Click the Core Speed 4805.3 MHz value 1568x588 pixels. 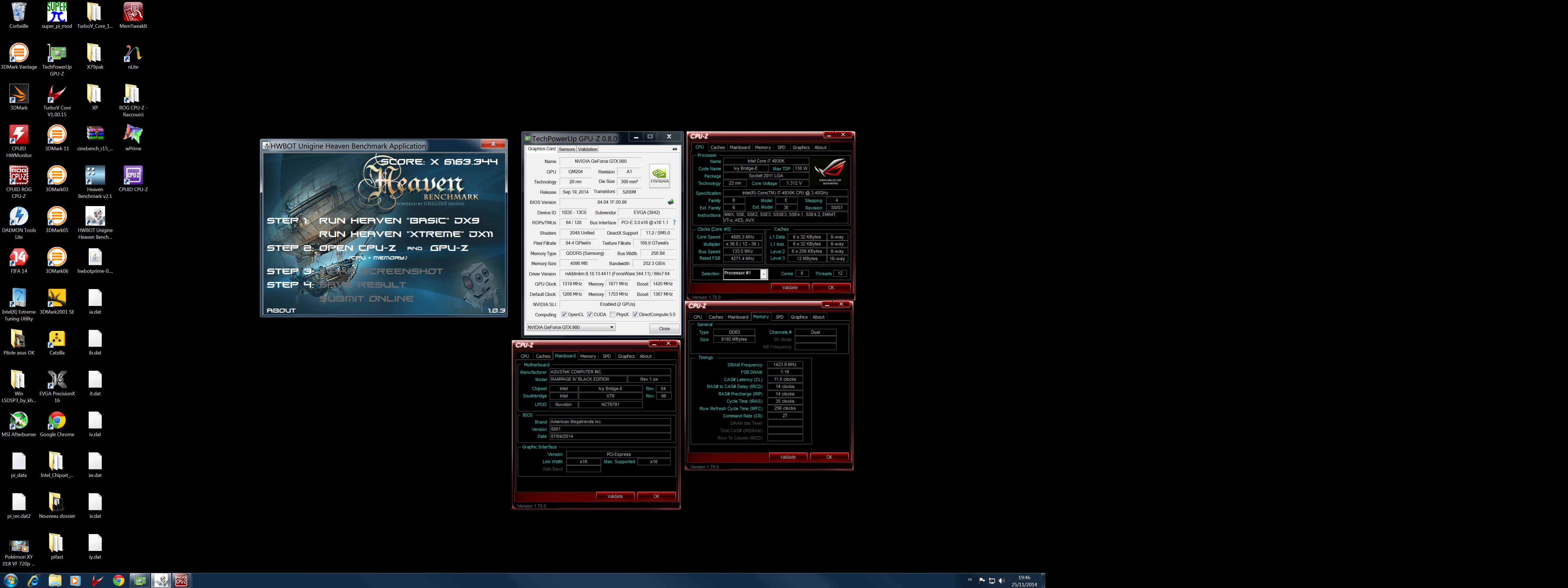tap(742, 237)
